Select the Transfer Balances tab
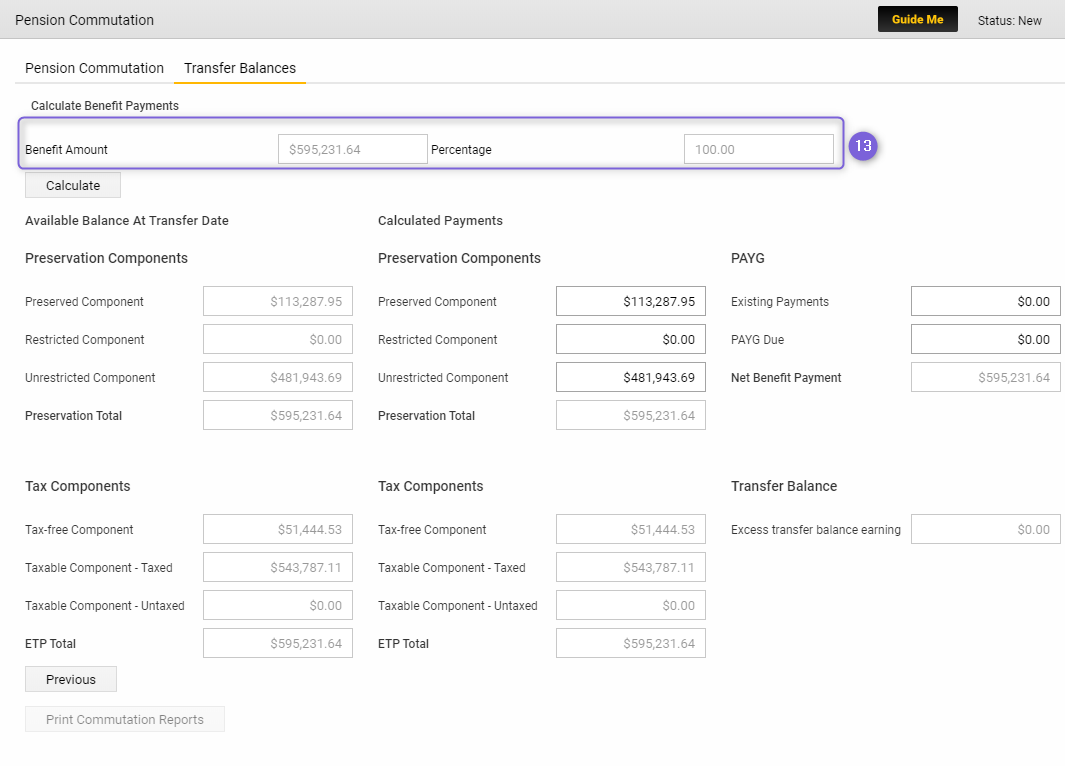Image resolution: width=1065 pixels, height=766 pixels. click(240, 68)
